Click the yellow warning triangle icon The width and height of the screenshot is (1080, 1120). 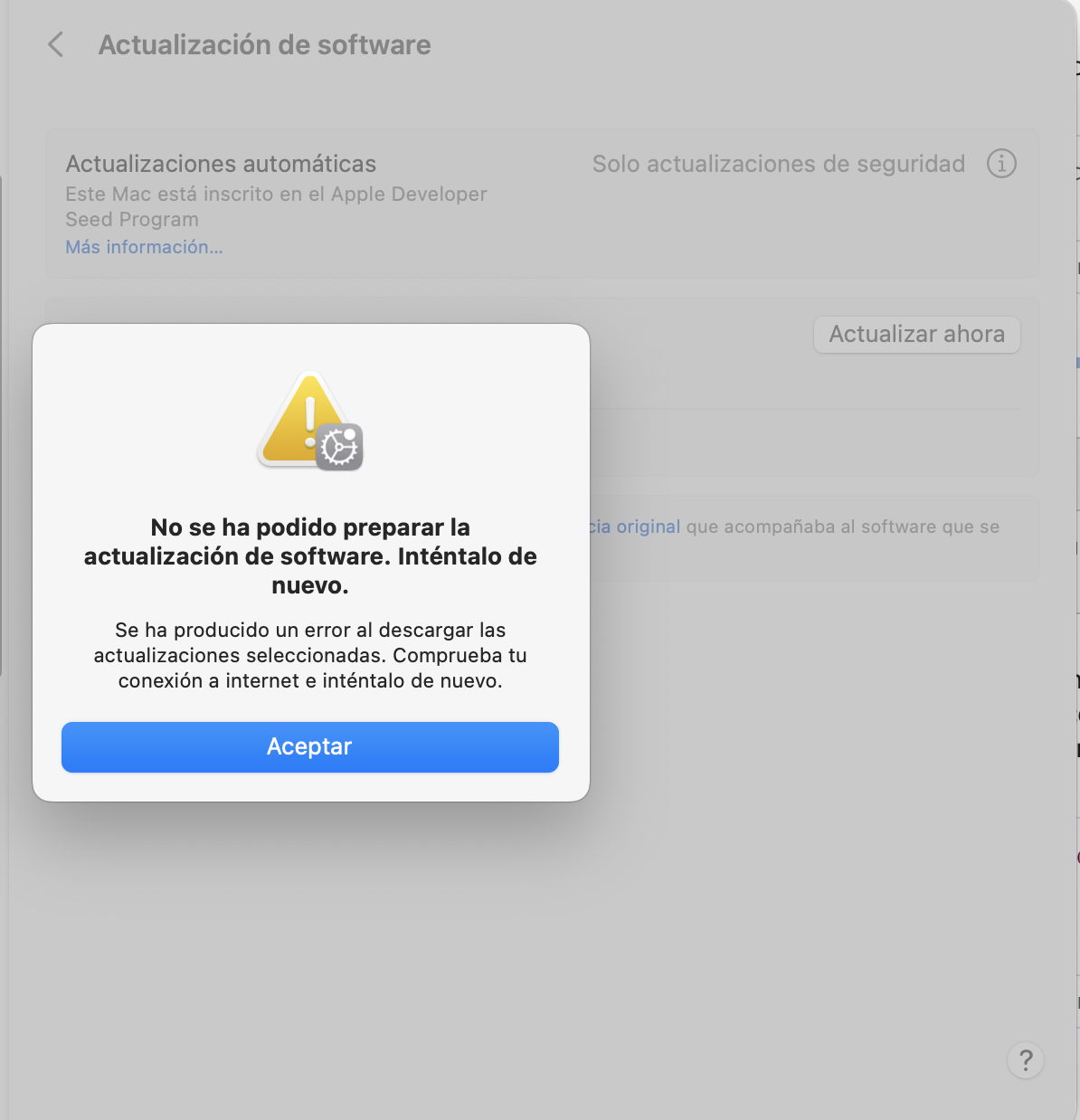303,419
